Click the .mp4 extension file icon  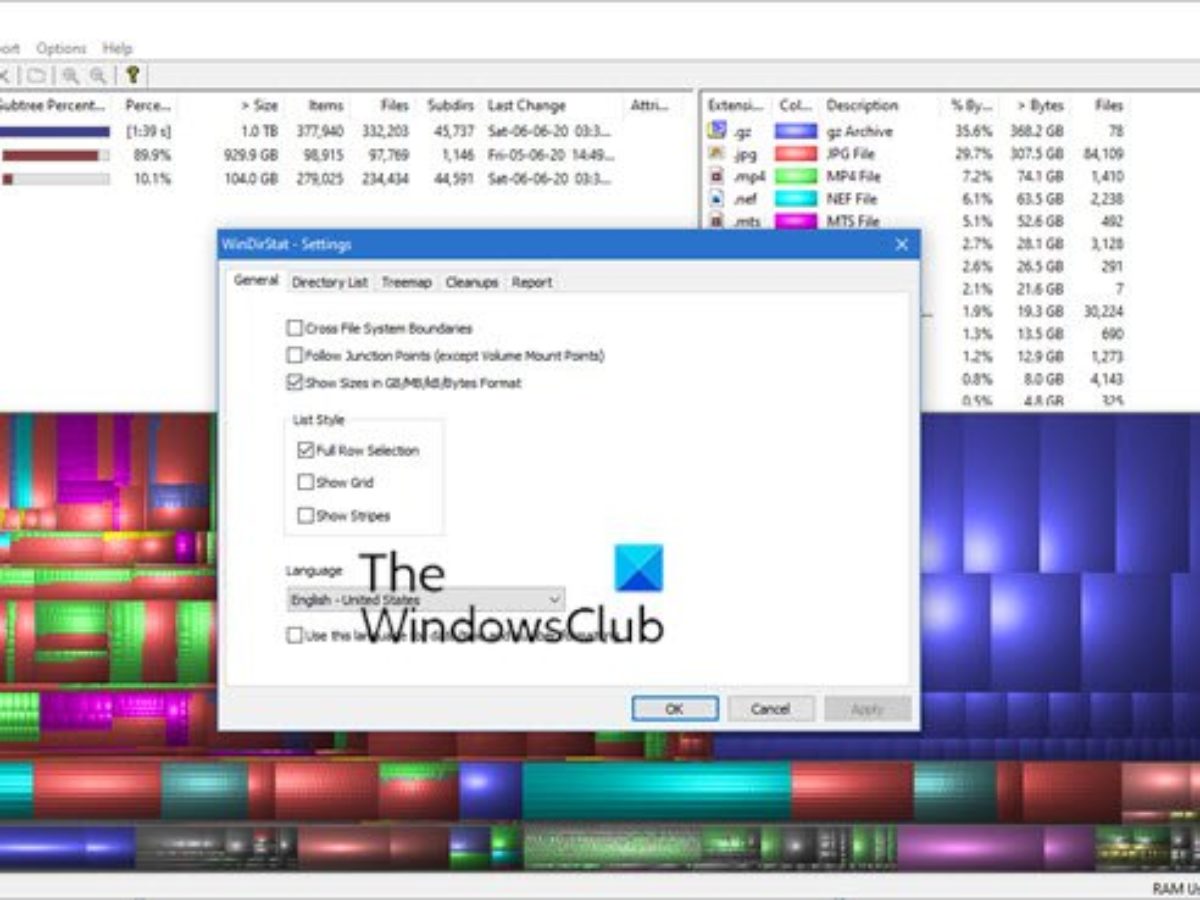716,176
